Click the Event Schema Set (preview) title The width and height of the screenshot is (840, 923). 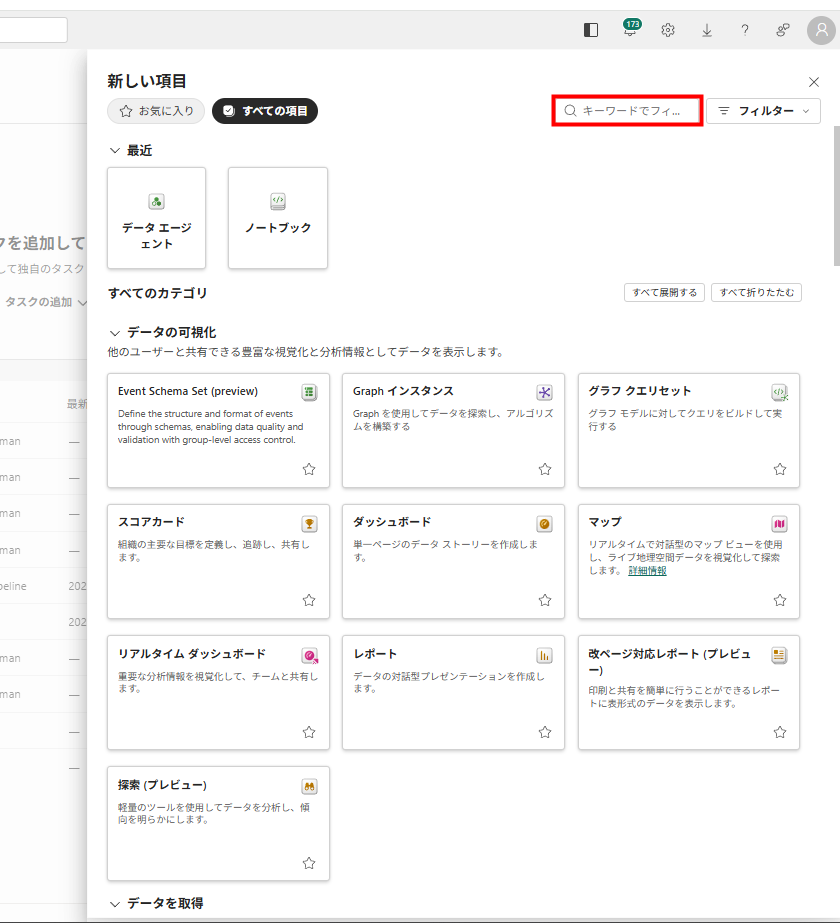pos(188,391)
